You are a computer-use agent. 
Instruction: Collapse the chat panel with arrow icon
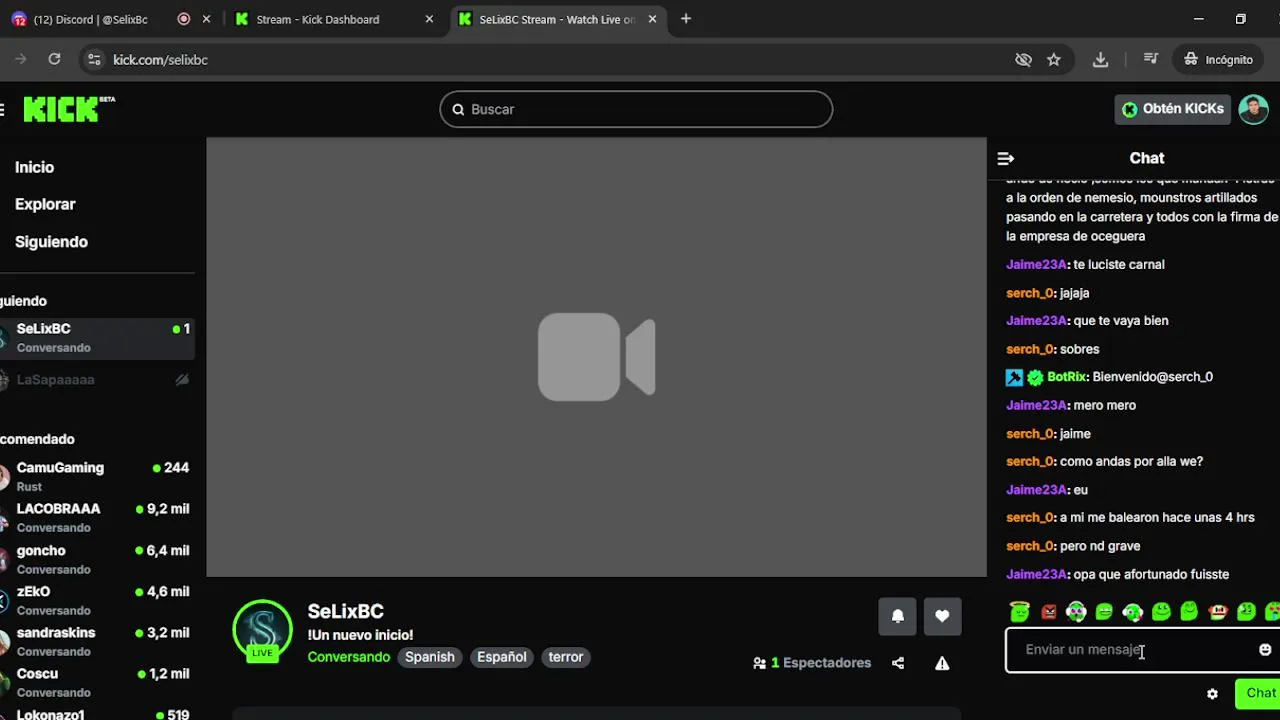tap(1006, 158)
